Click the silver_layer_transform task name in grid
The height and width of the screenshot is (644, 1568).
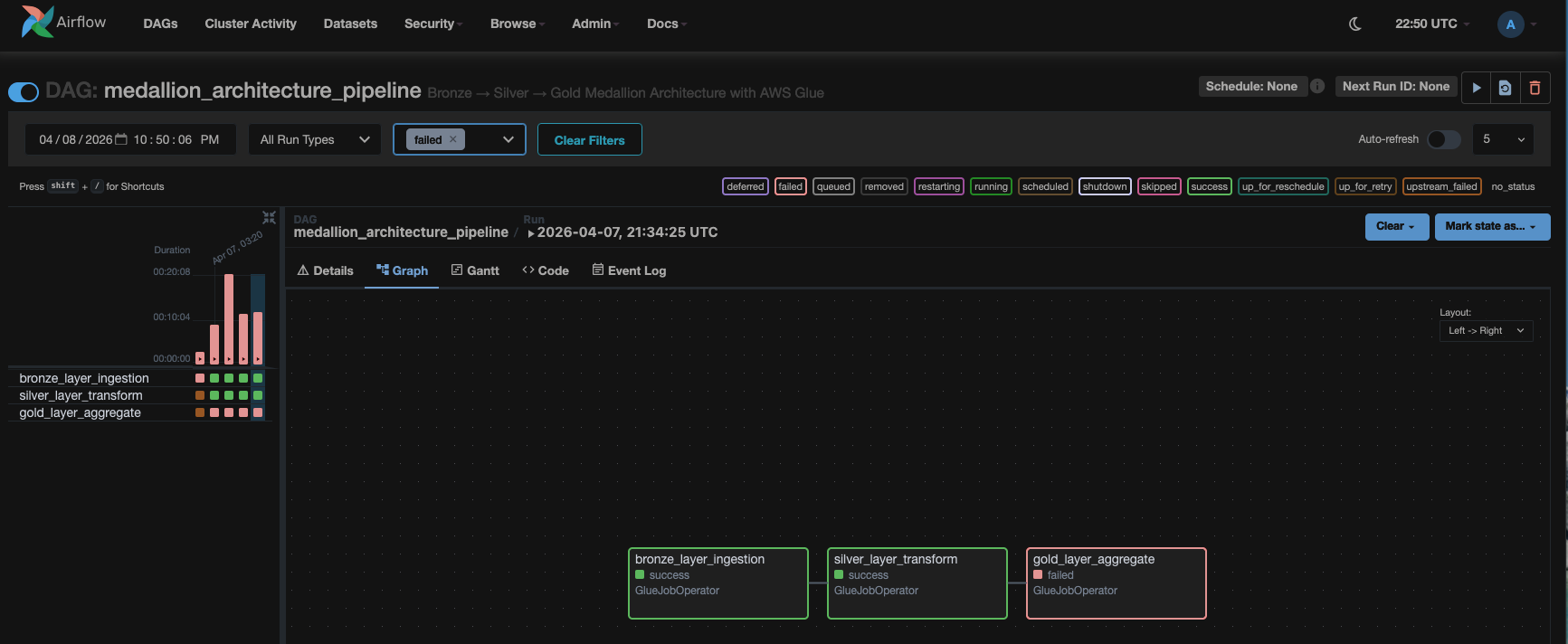[81, 395]
